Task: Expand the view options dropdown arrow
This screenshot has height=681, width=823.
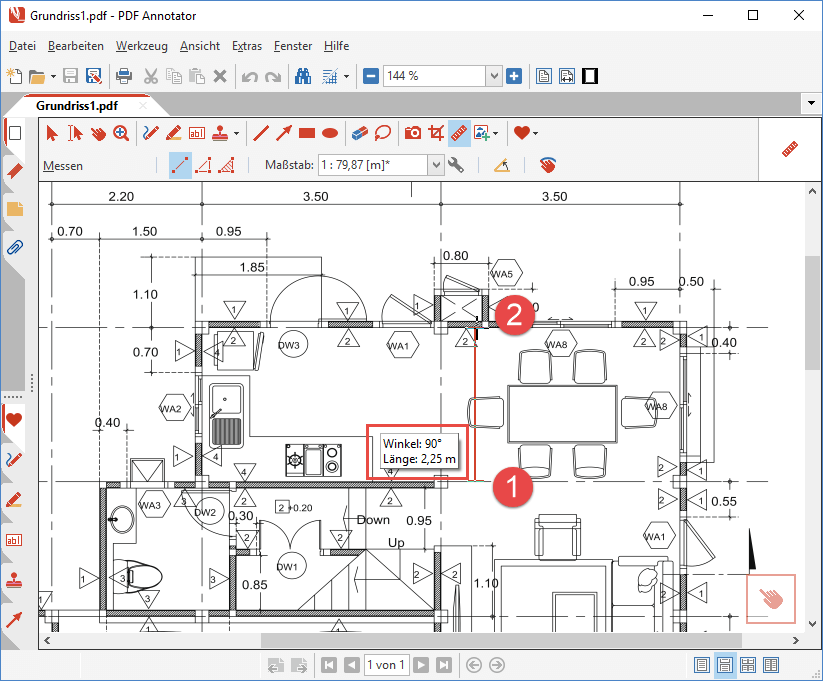Action: pyautogui.click(x=346, y=77)
